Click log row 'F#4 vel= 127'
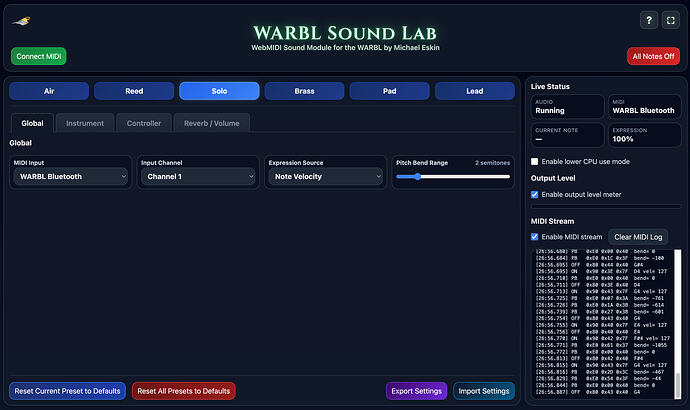Viewport: 690px width, 410px height. point(603,338)
